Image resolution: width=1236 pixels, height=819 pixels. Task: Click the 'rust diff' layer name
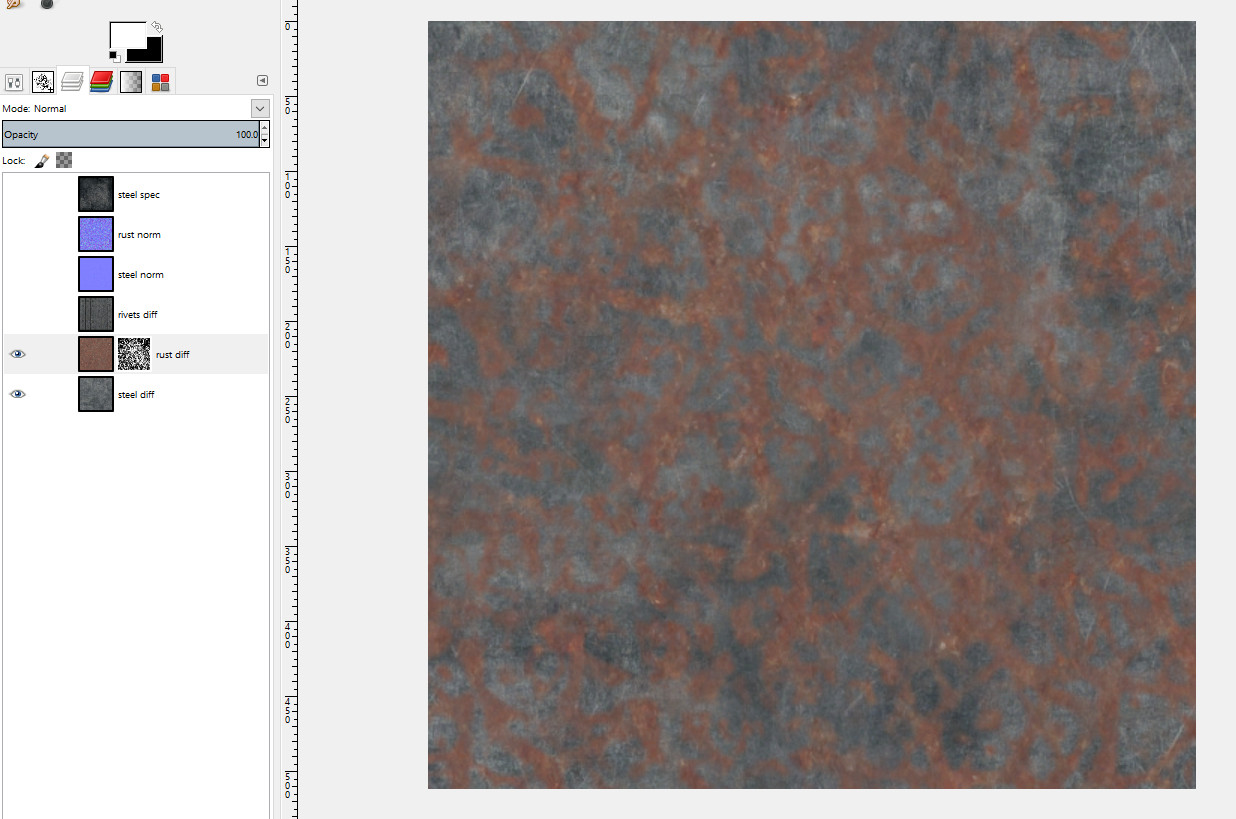pos(173,355)
